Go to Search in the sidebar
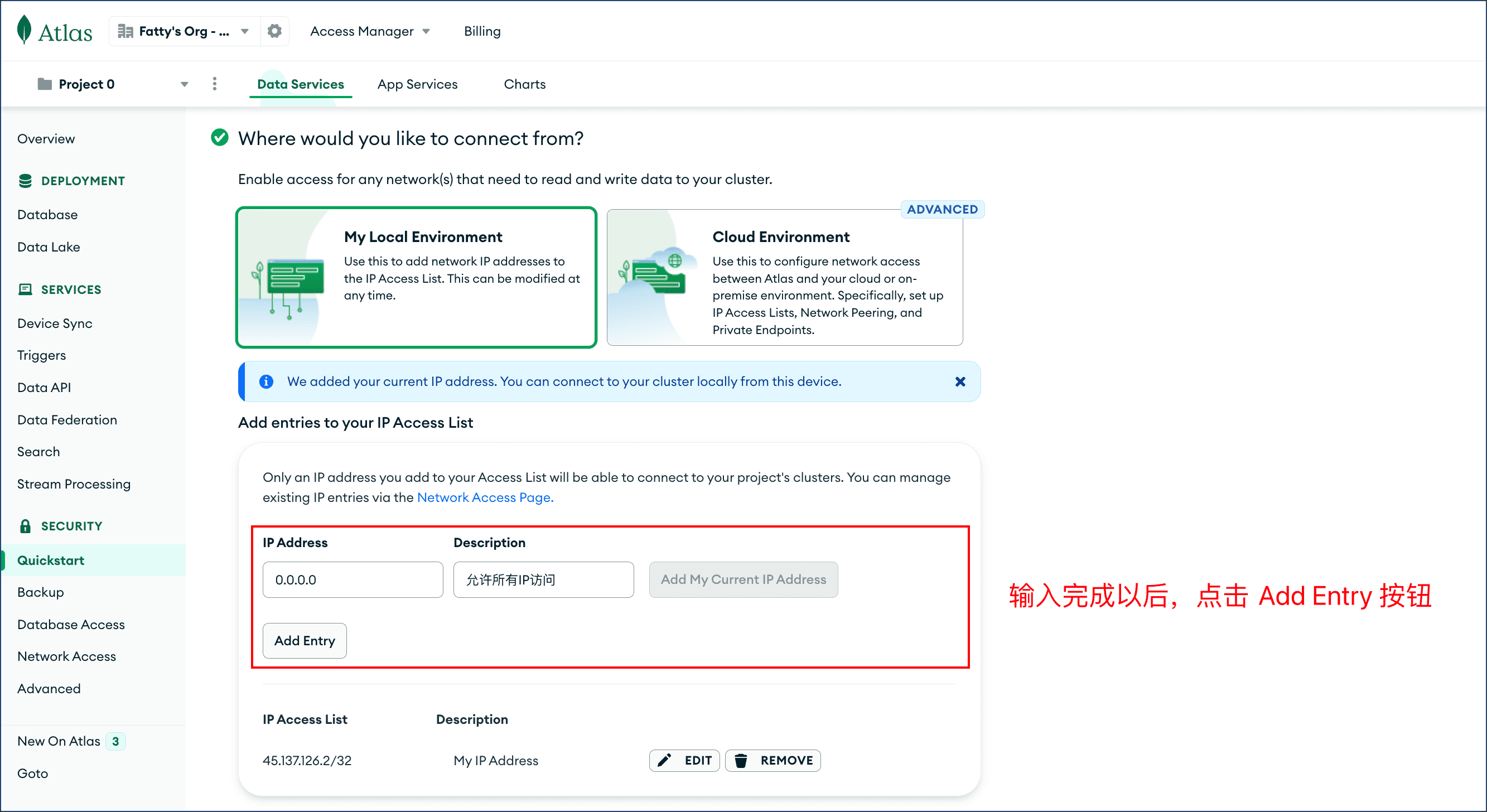This screenshot has width=1487, height=812. [x=38, y=452]
